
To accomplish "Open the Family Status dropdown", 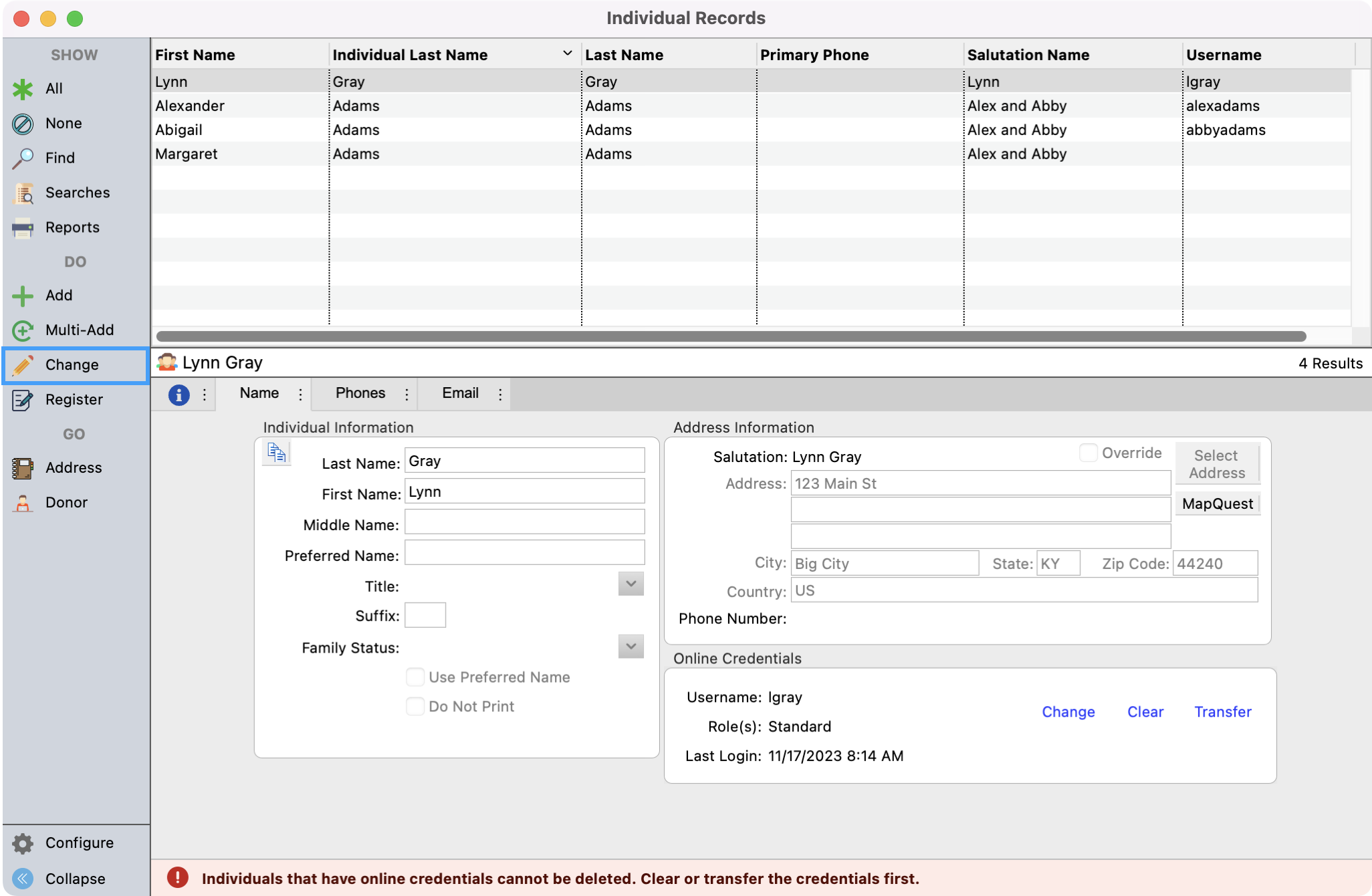I will [631, 646].
